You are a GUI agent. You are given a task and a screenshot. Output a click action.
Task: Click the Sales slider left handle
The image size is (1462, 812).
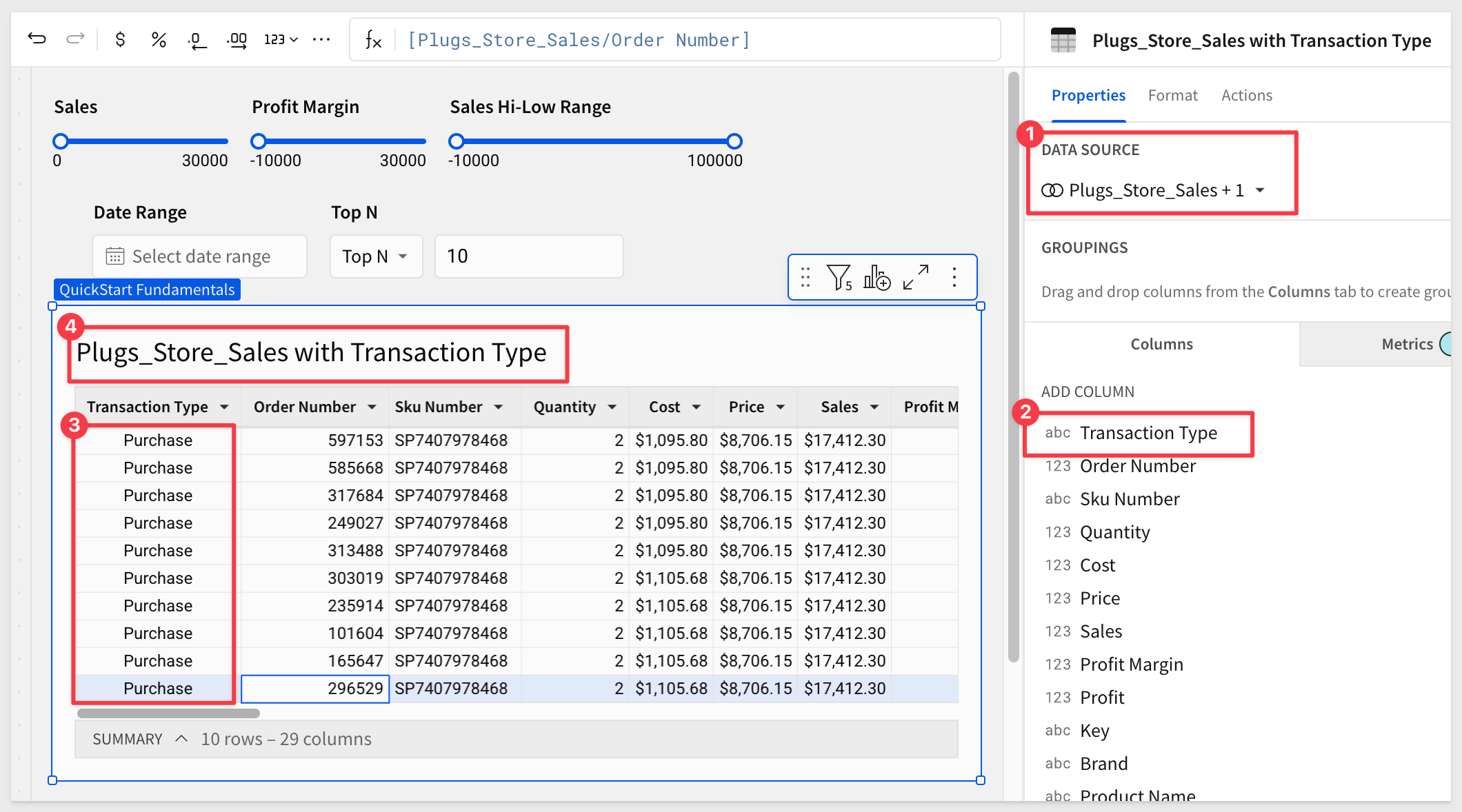click(x=61, y=141)
